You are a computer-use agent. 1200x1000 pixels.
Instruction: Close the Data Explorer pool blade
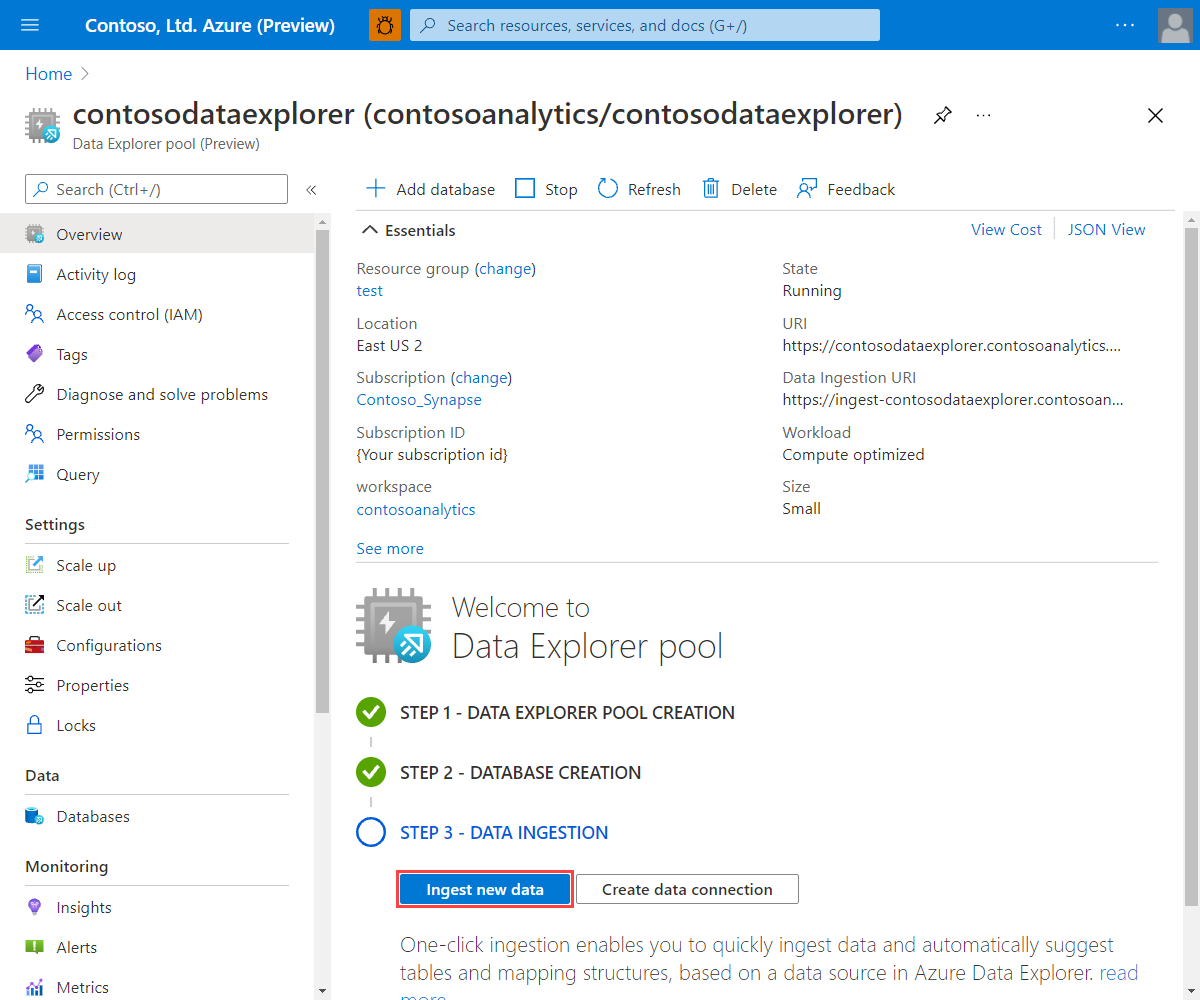point(1155,116)
